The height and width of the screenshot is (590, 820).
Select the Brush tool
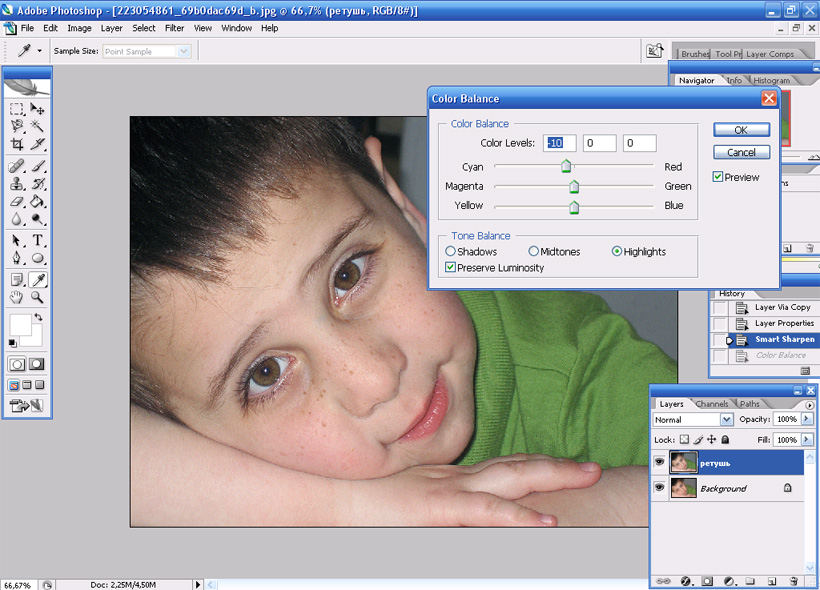pyautogui.click(x=37, y=166)
